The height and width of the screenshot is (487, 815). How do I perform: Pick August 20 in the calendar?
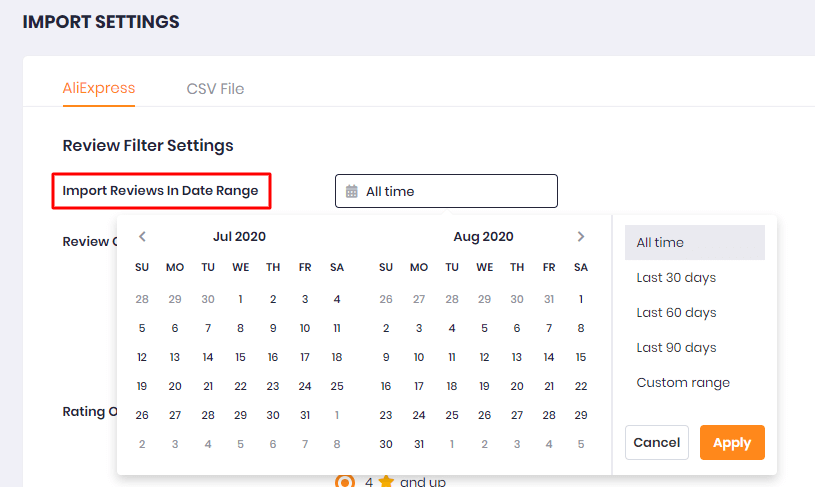517,386
